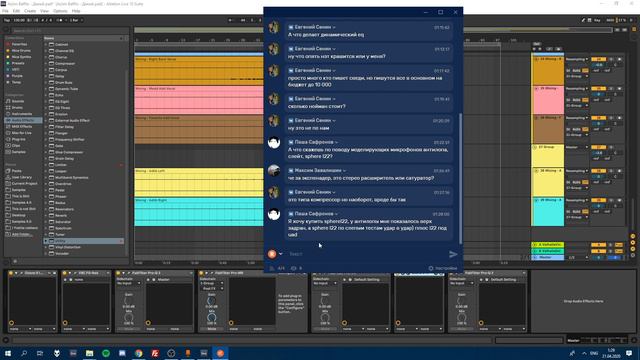Toggle activator of 27 Group track

[598, 147]
